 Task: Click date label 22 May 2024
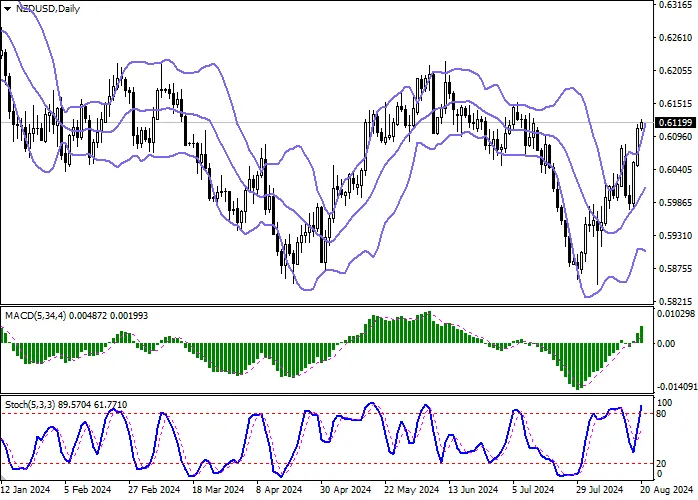coord(411,490)
